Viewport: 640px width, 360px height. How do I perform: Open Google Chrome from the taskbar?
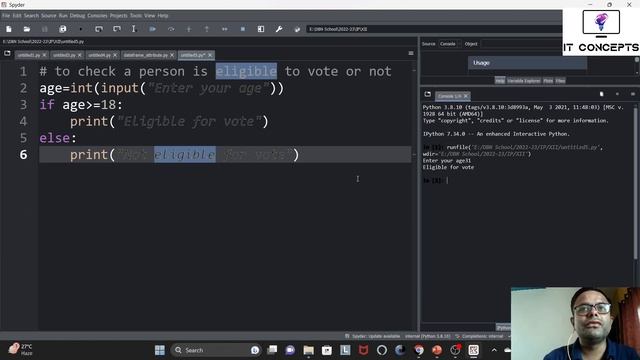(418, 350)
